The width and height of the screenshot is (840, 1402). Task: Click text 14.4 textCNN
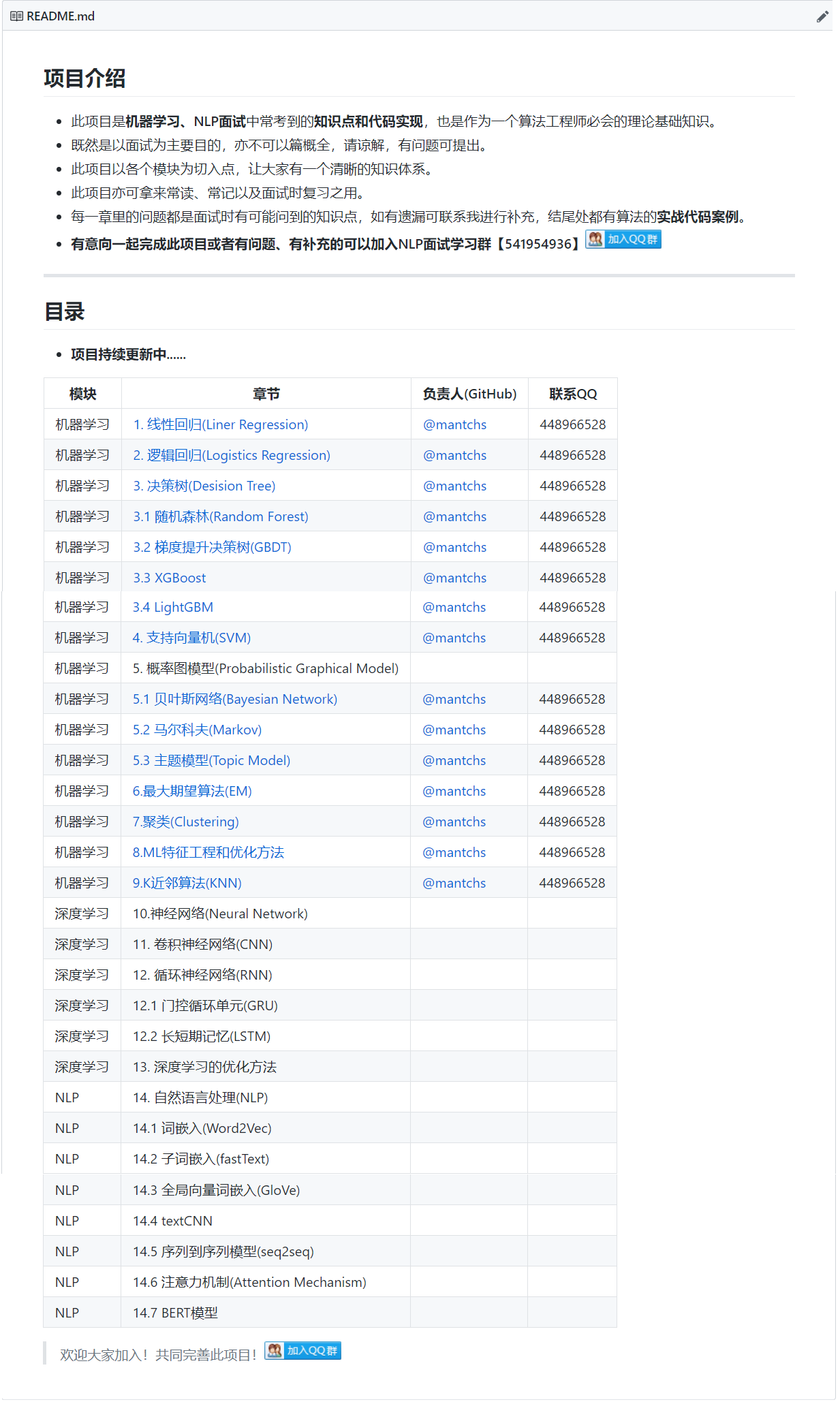(x=173, y=1221)
